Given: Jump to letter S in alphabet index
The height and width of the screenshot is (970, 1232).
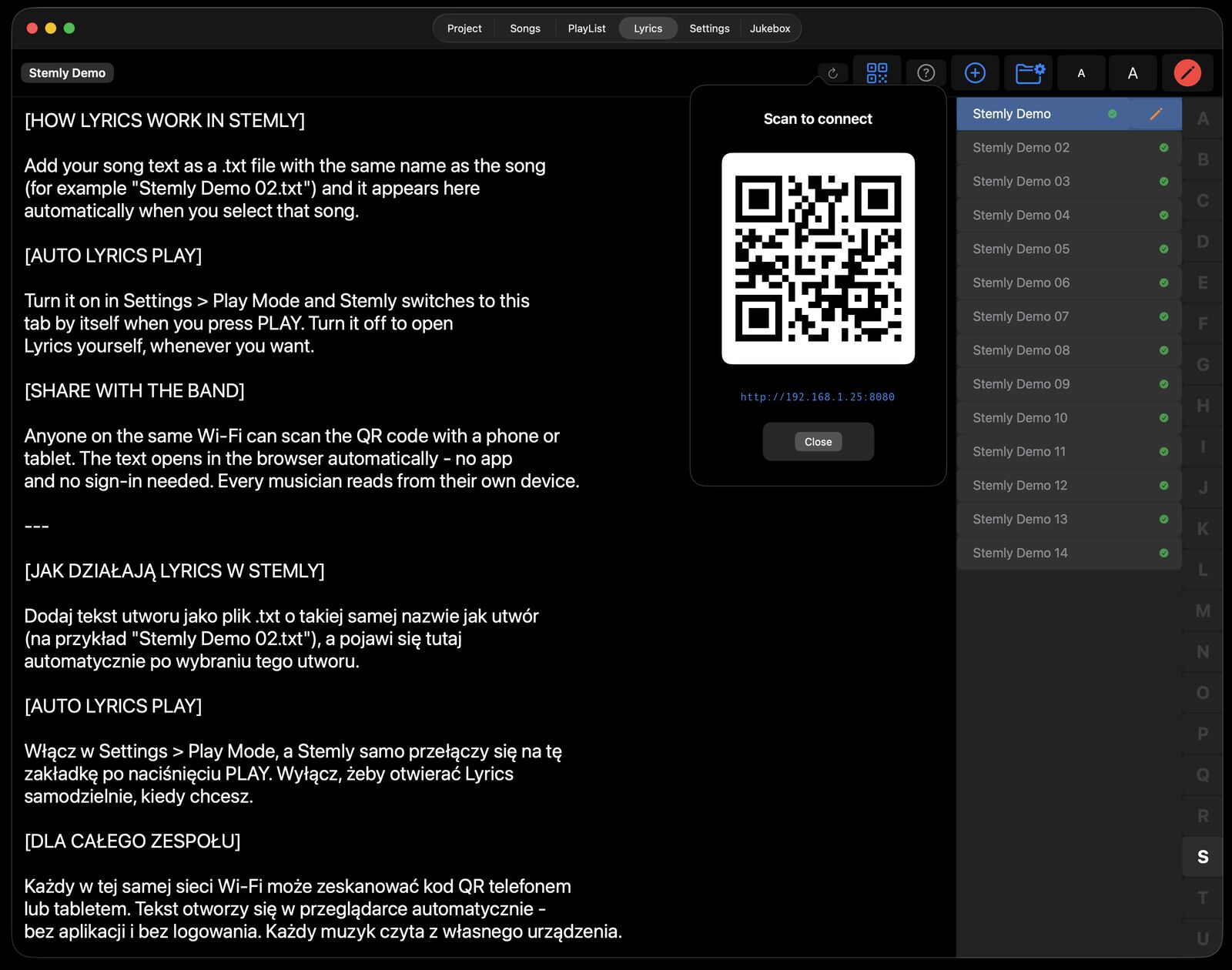Looking at the screenshot, I should [1203, 857].
